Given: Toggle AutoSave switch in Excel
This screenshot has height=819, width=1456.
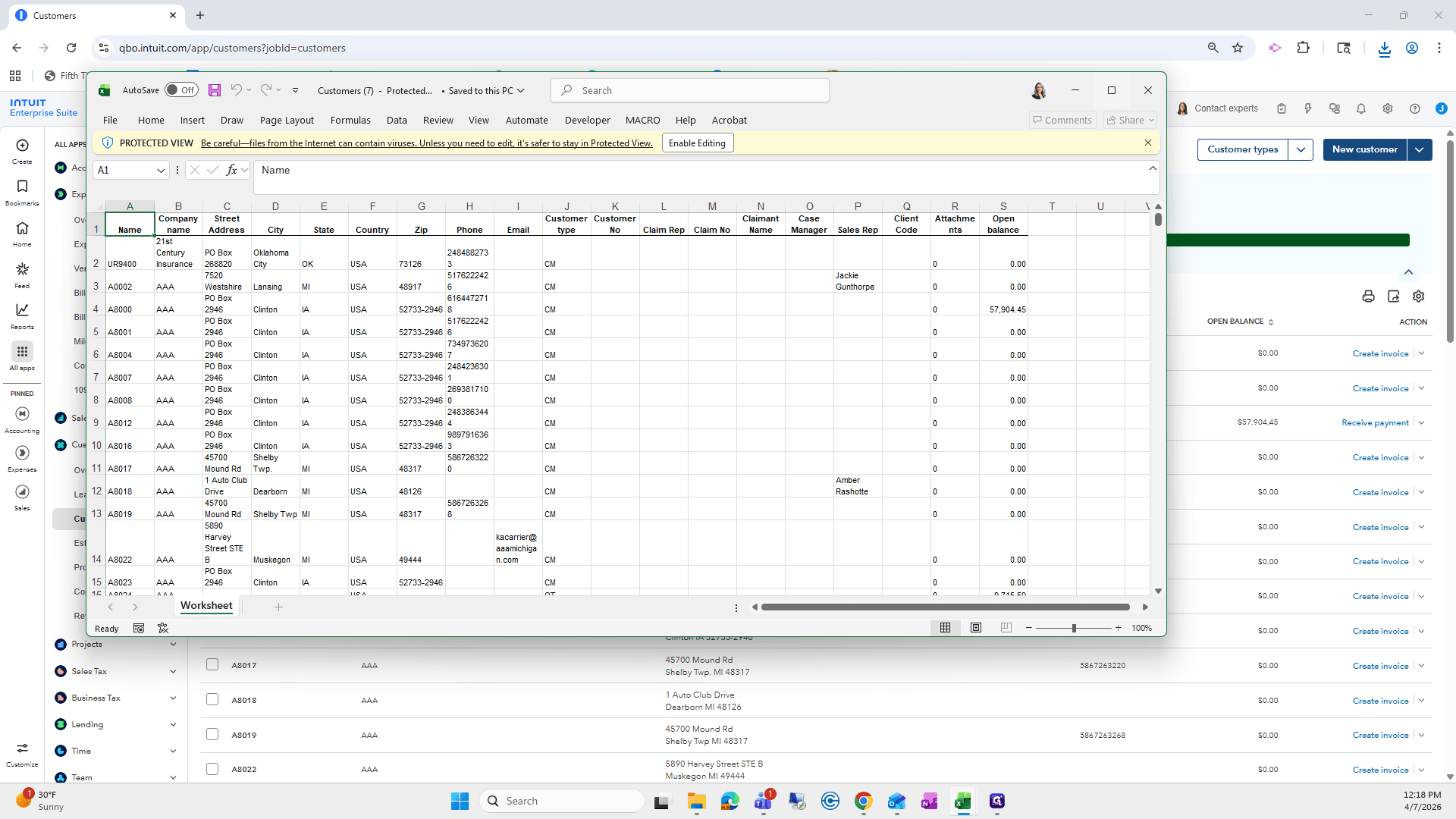Looking at the screenshot, I should click(x=182, y=90).
